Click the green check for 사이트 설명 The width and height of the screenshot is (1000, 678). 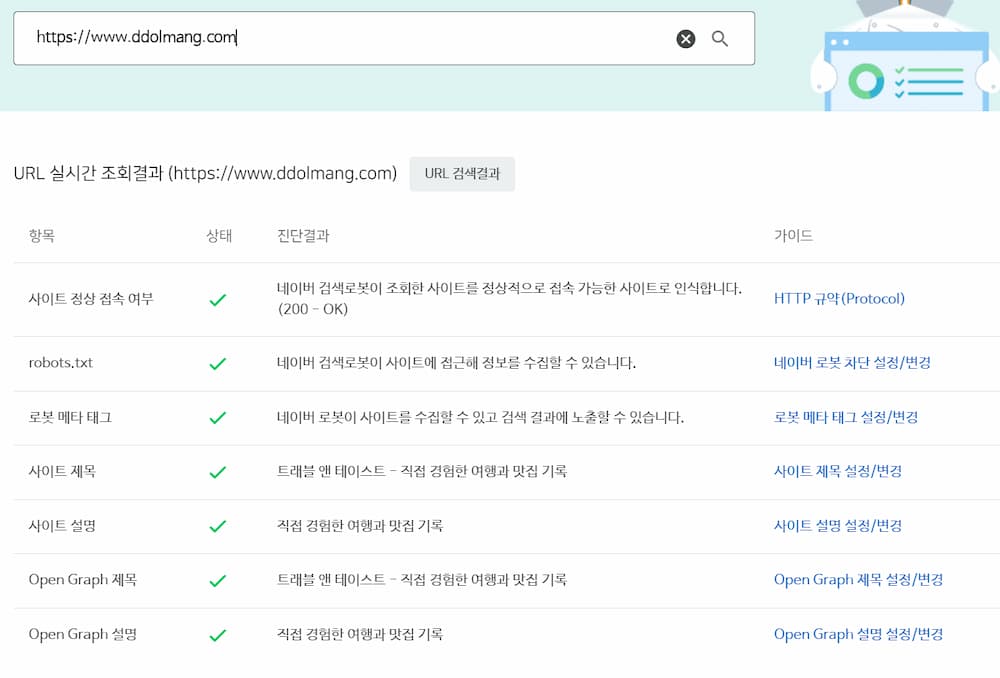[217, 526]
